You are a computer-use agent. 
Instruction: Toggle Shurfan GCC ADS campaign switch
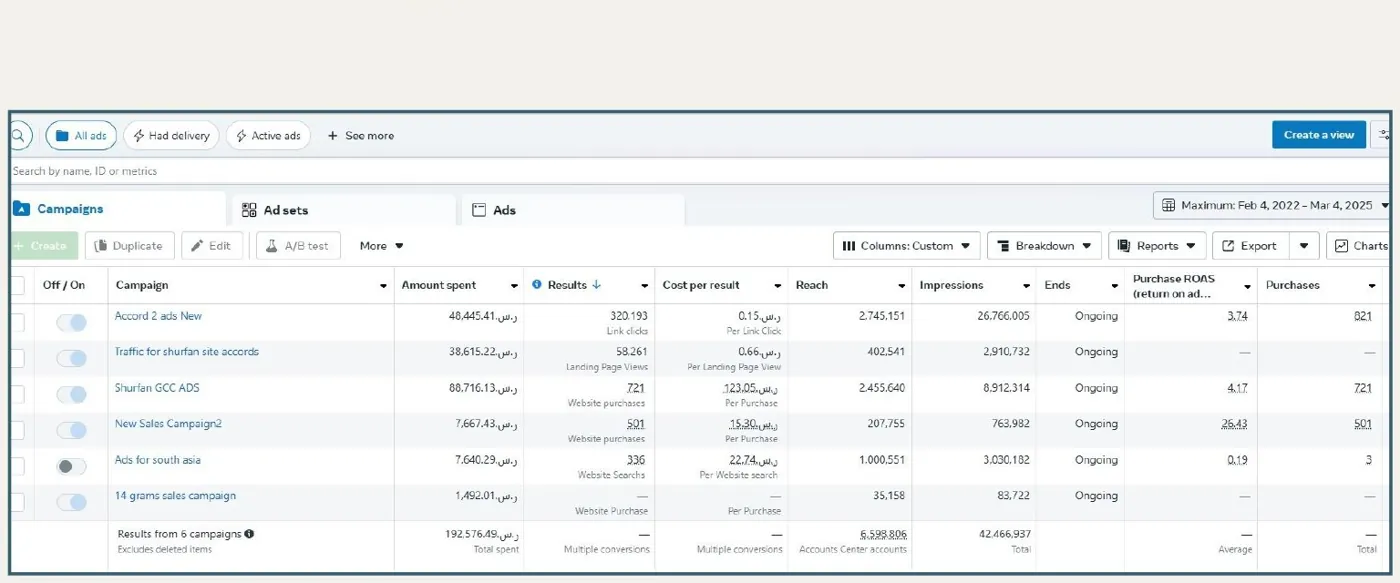click(x=71, y=395)
